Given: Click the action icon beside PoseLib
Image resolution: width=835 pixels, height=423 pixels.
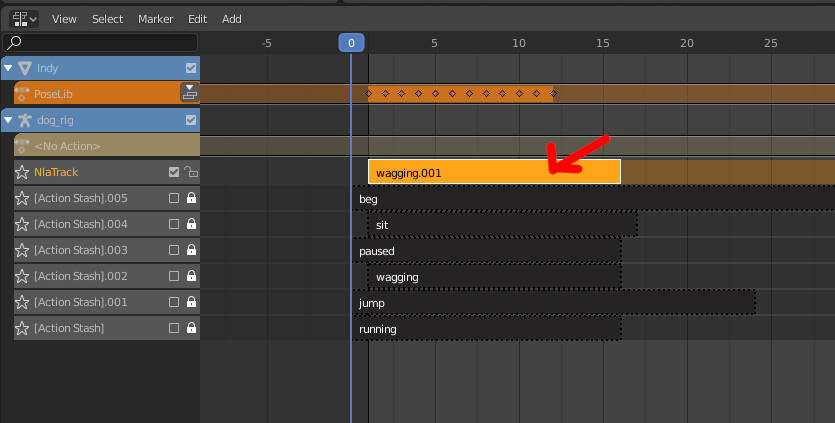Looking at the screenshot, I should [22, 94].
